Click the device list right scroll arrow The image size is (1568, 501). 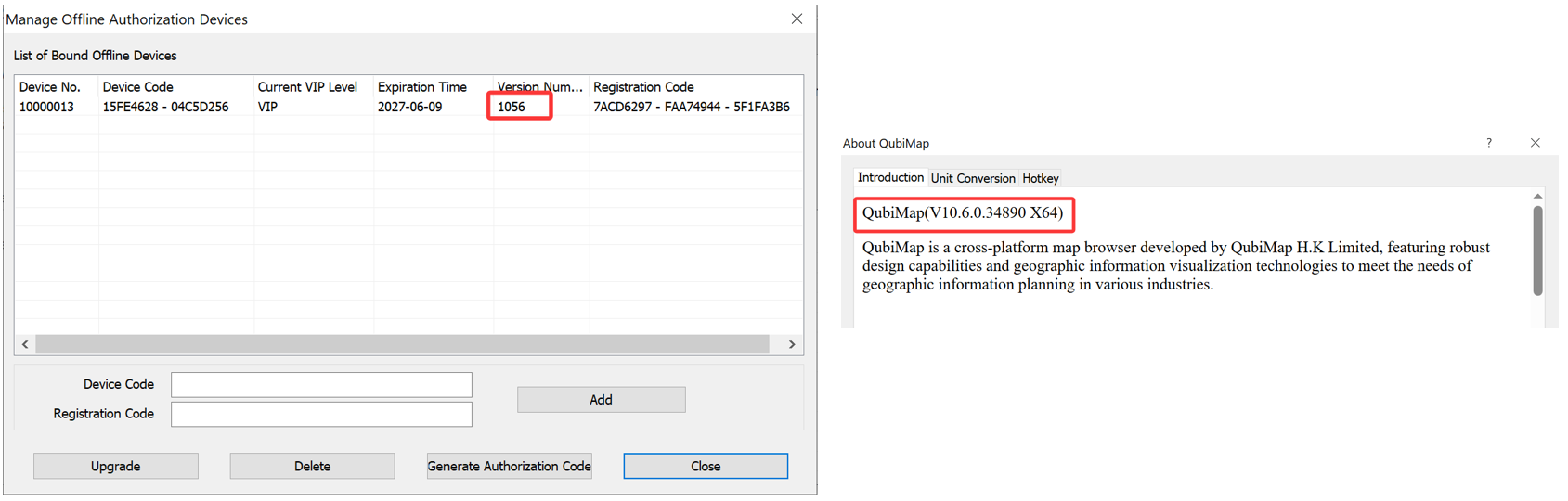[792, 344]
